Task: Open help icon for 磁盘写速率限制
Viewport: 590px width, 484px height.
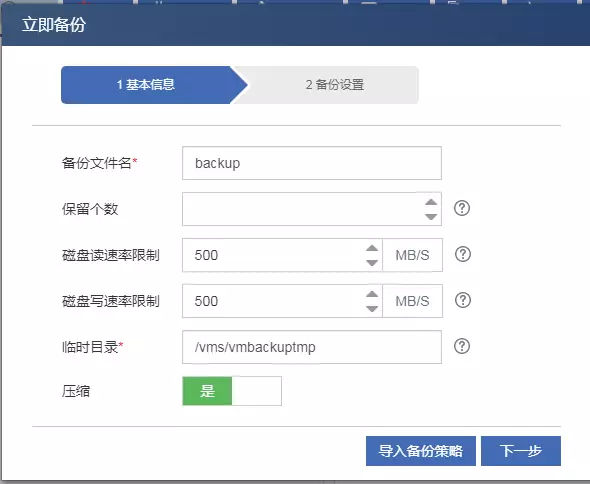Action: click(462, 300)
